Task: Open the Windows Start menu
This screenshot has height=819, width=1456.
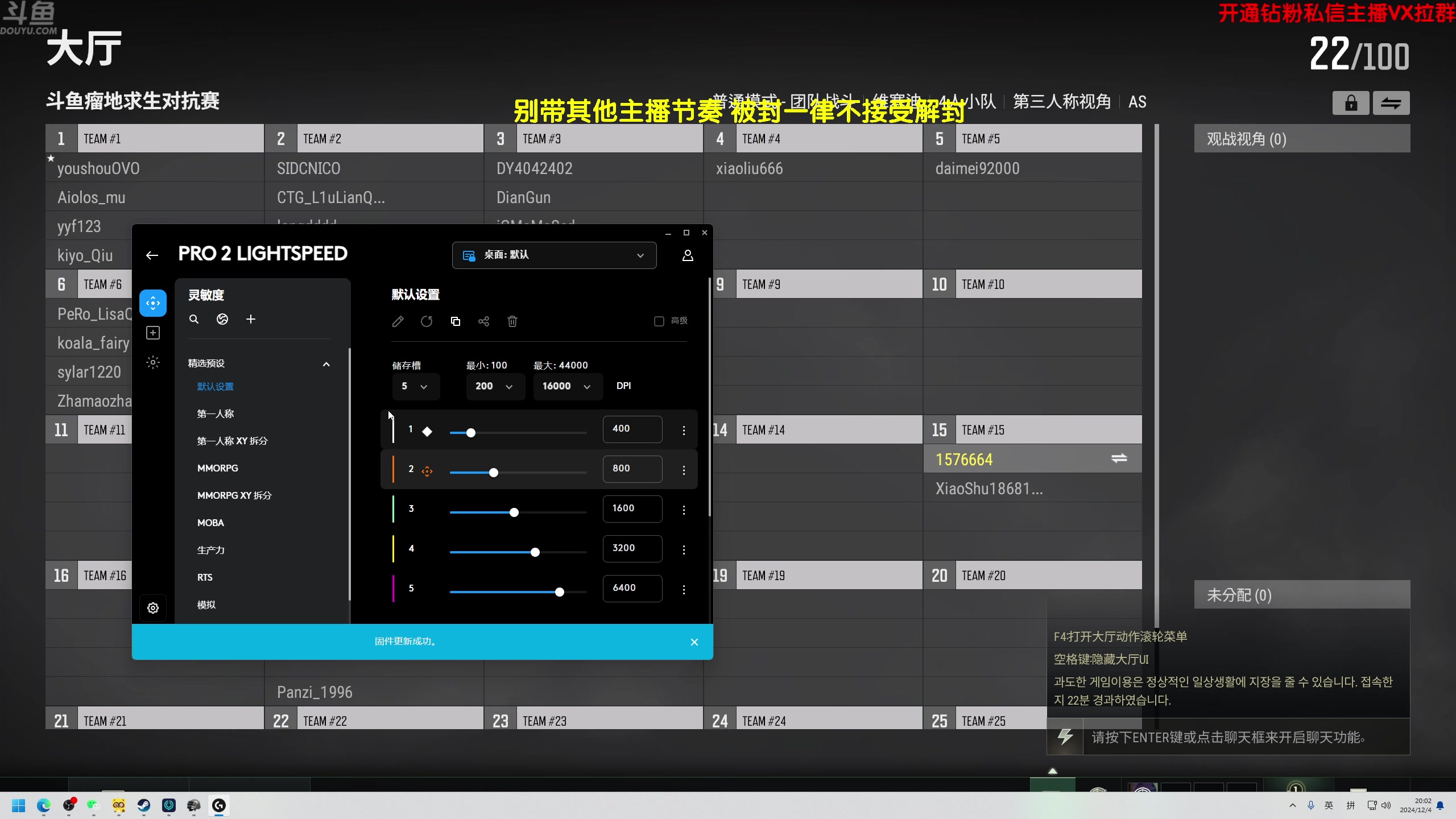Action: (x=18, y=805)
